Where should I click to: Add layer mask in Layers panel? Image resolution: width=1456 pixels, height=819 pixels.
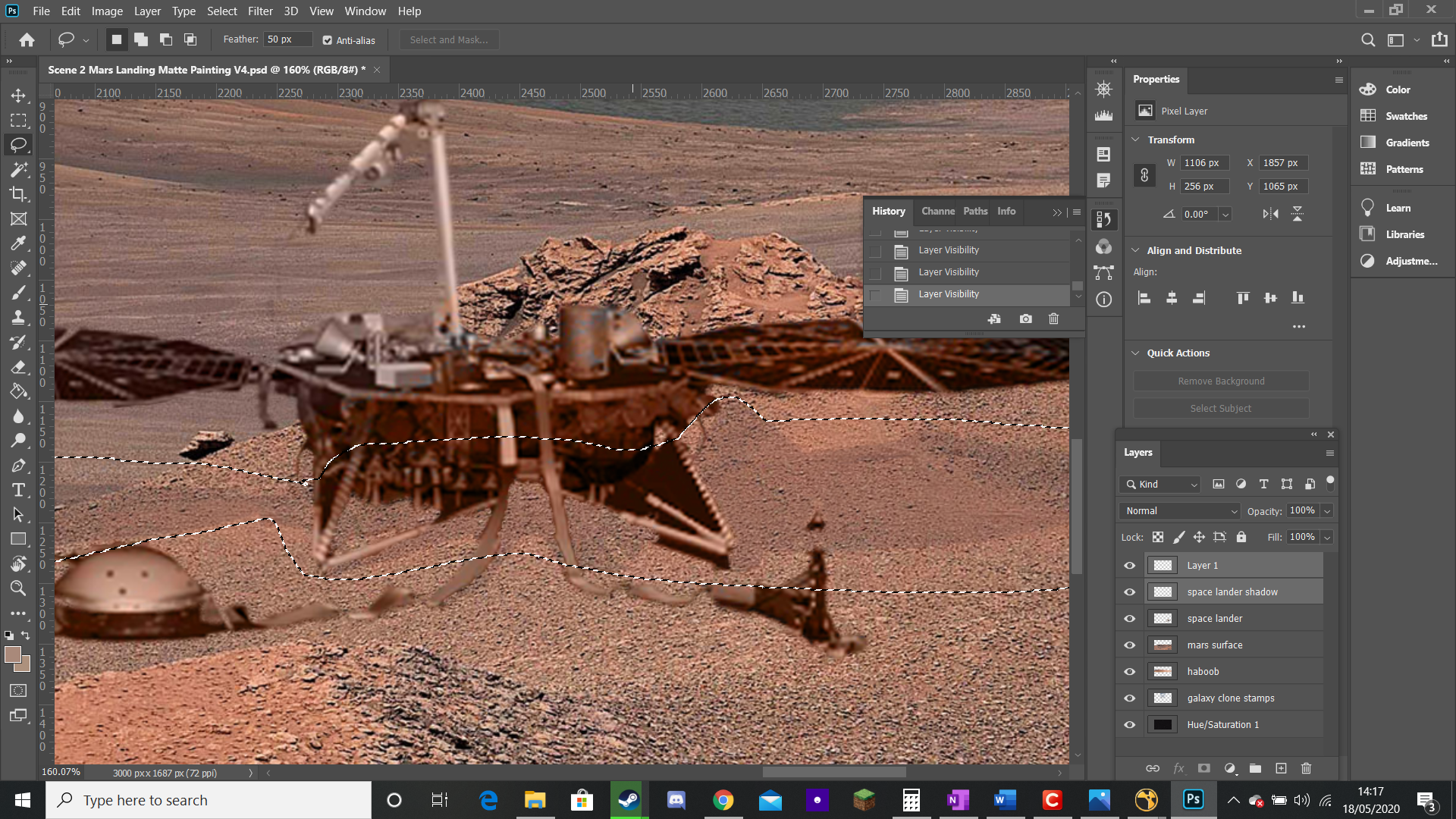click(x=1203, y=768)
